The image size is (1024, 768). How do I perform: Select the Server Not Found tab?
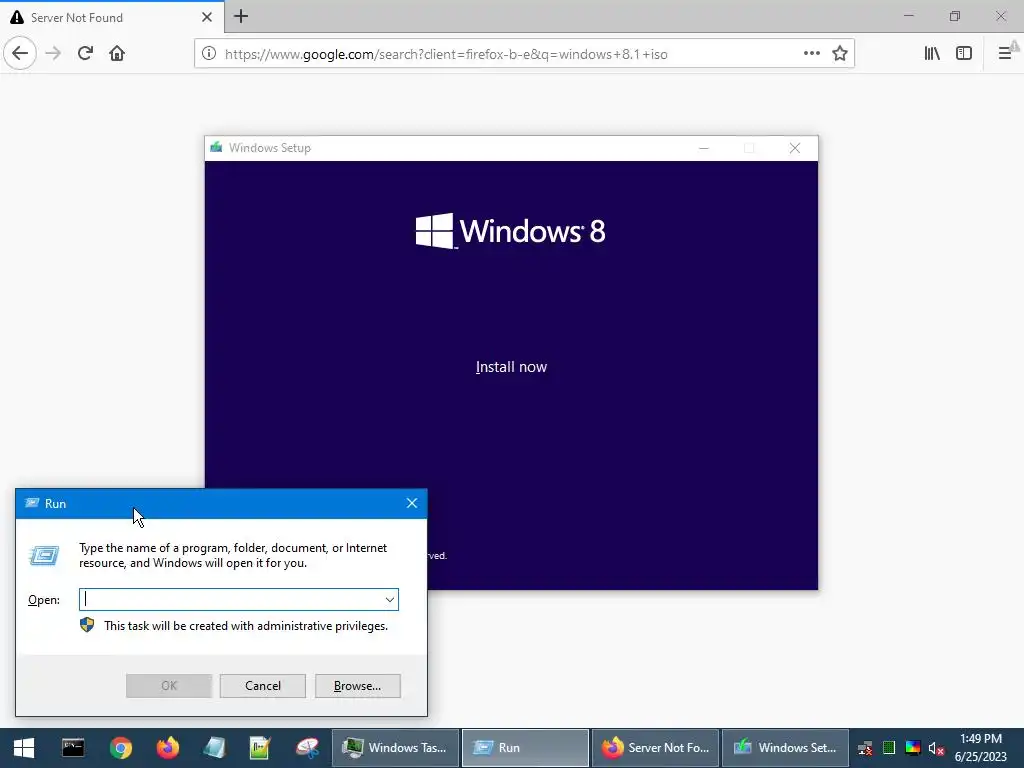[x=112, y=17]
